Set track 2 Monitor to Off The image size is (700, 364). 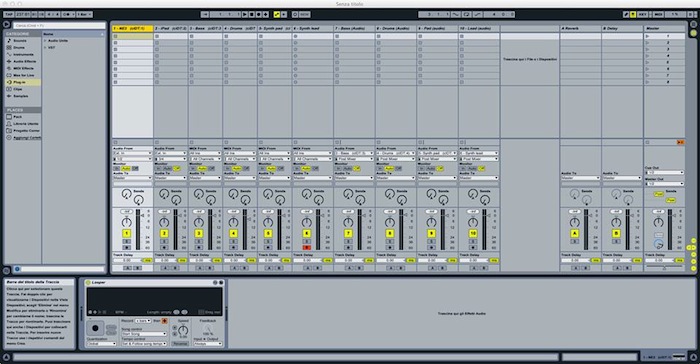point(177,168)
